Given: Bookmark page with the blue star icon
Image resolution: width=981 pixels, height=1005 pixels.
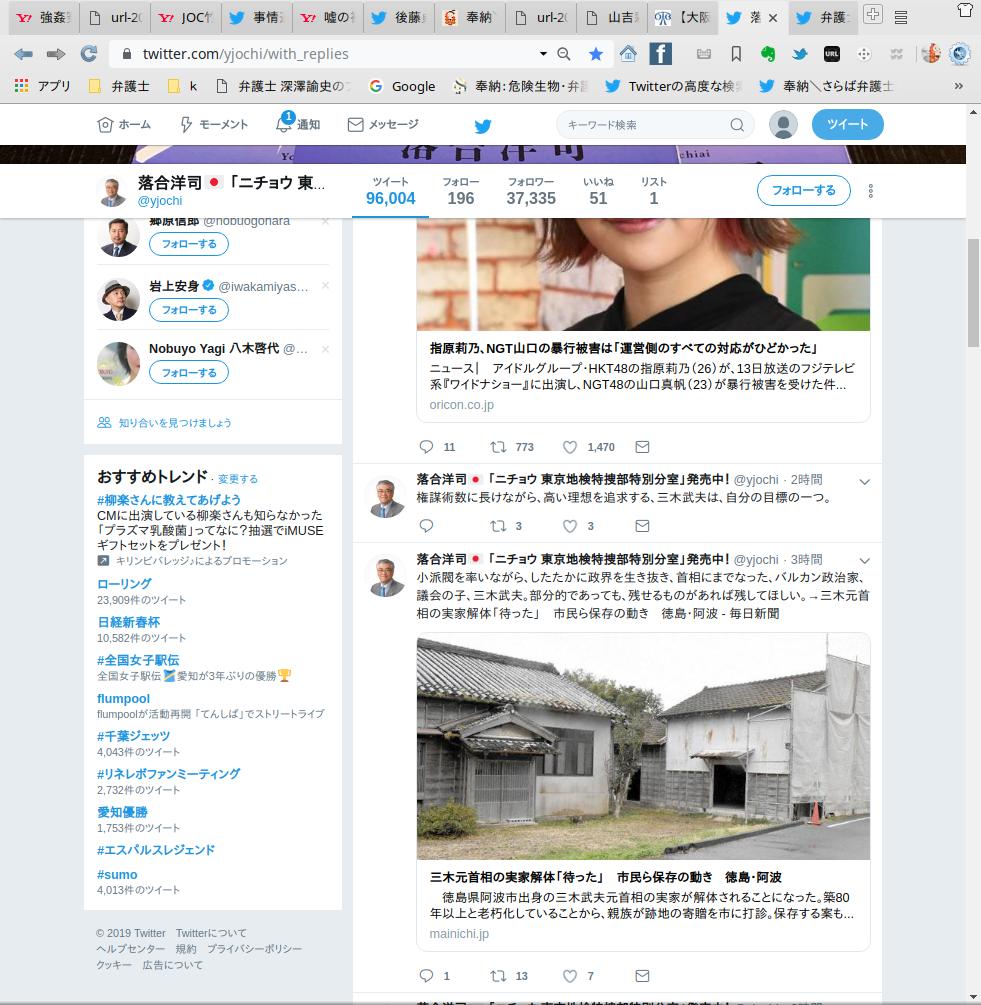Looking at the screenshot, I should [596, 54].
